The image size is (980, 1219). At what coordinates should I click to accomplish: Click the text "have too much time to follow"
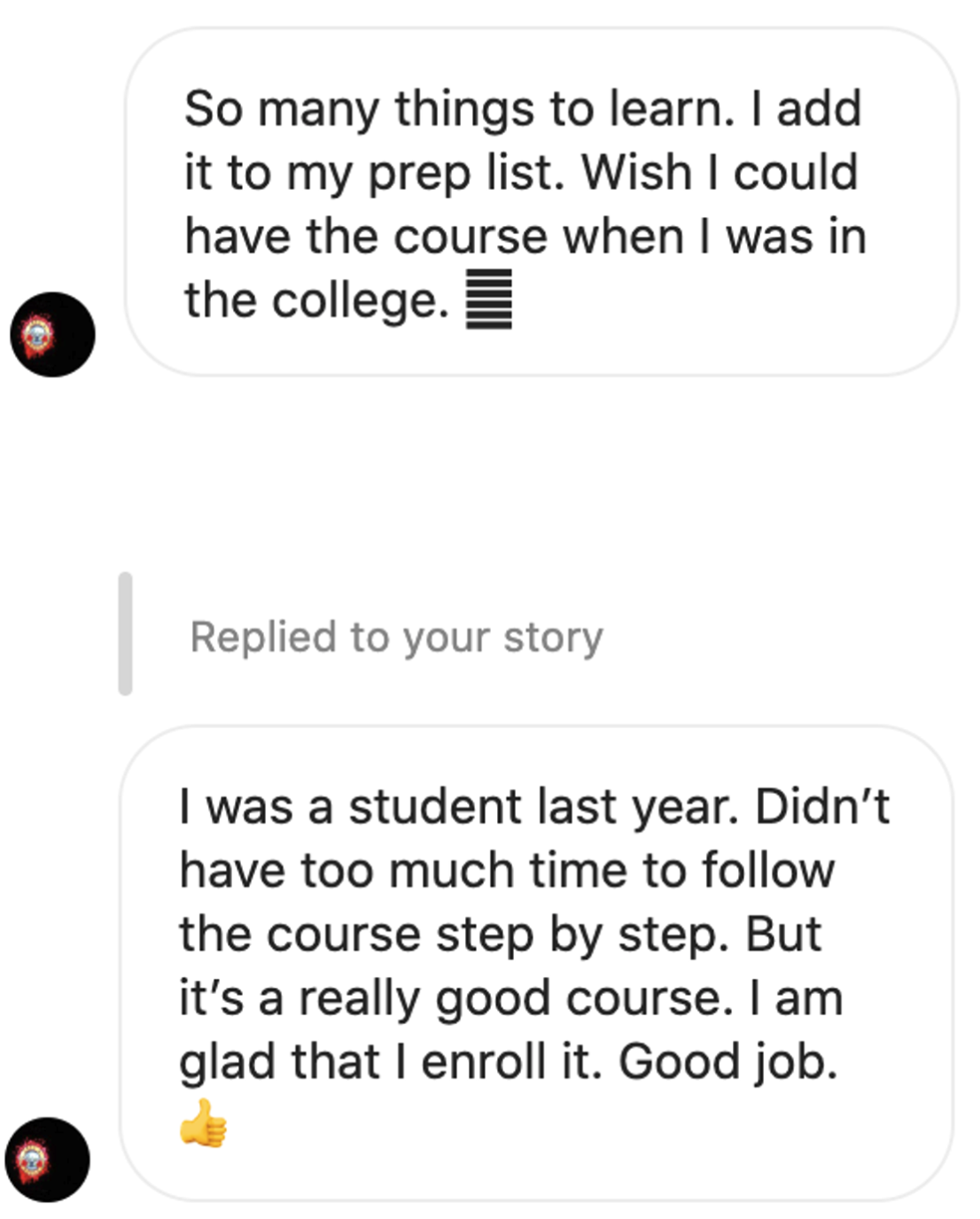pyautogui.click(x=507, y=870)
